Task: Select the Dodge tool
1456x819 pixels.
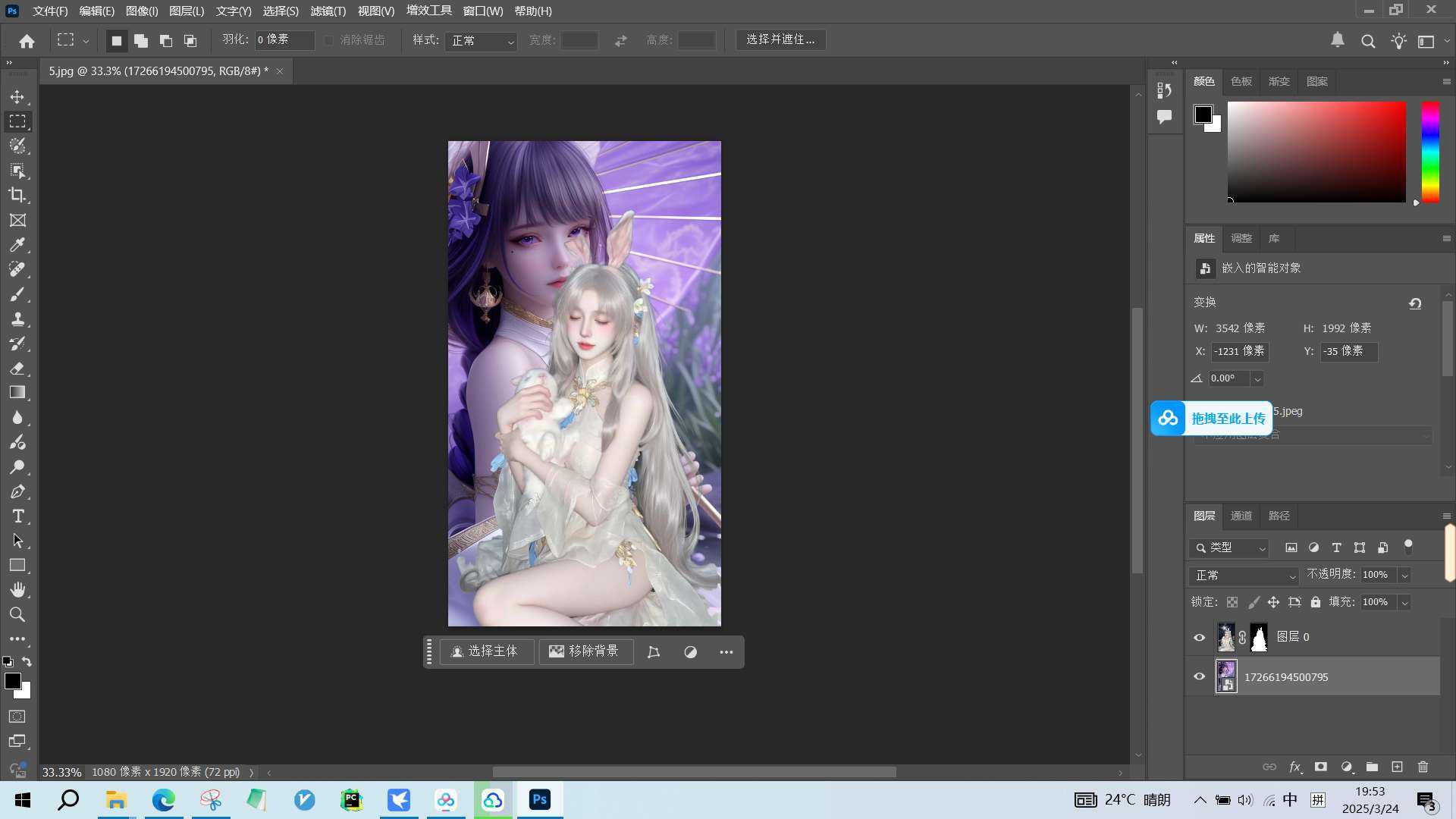Action: click(17, 466)
